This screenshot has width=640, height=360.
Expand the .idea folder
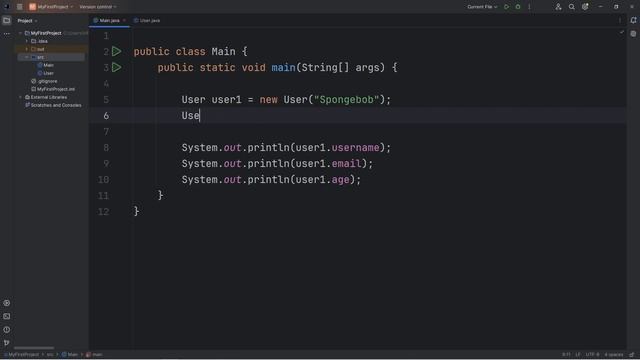(27, 41)
